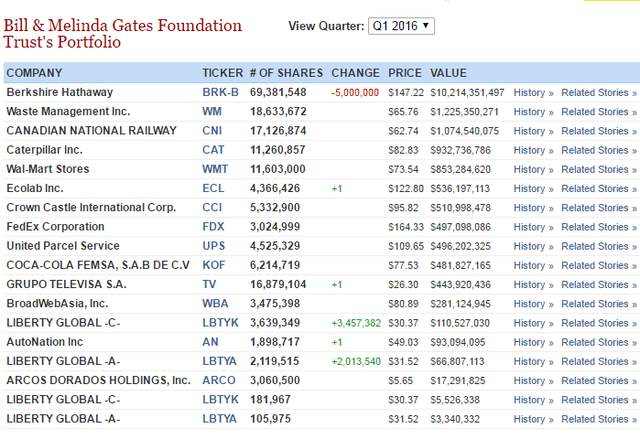Open Related Stories for Canadian National Railway

[x=599, y=131]
